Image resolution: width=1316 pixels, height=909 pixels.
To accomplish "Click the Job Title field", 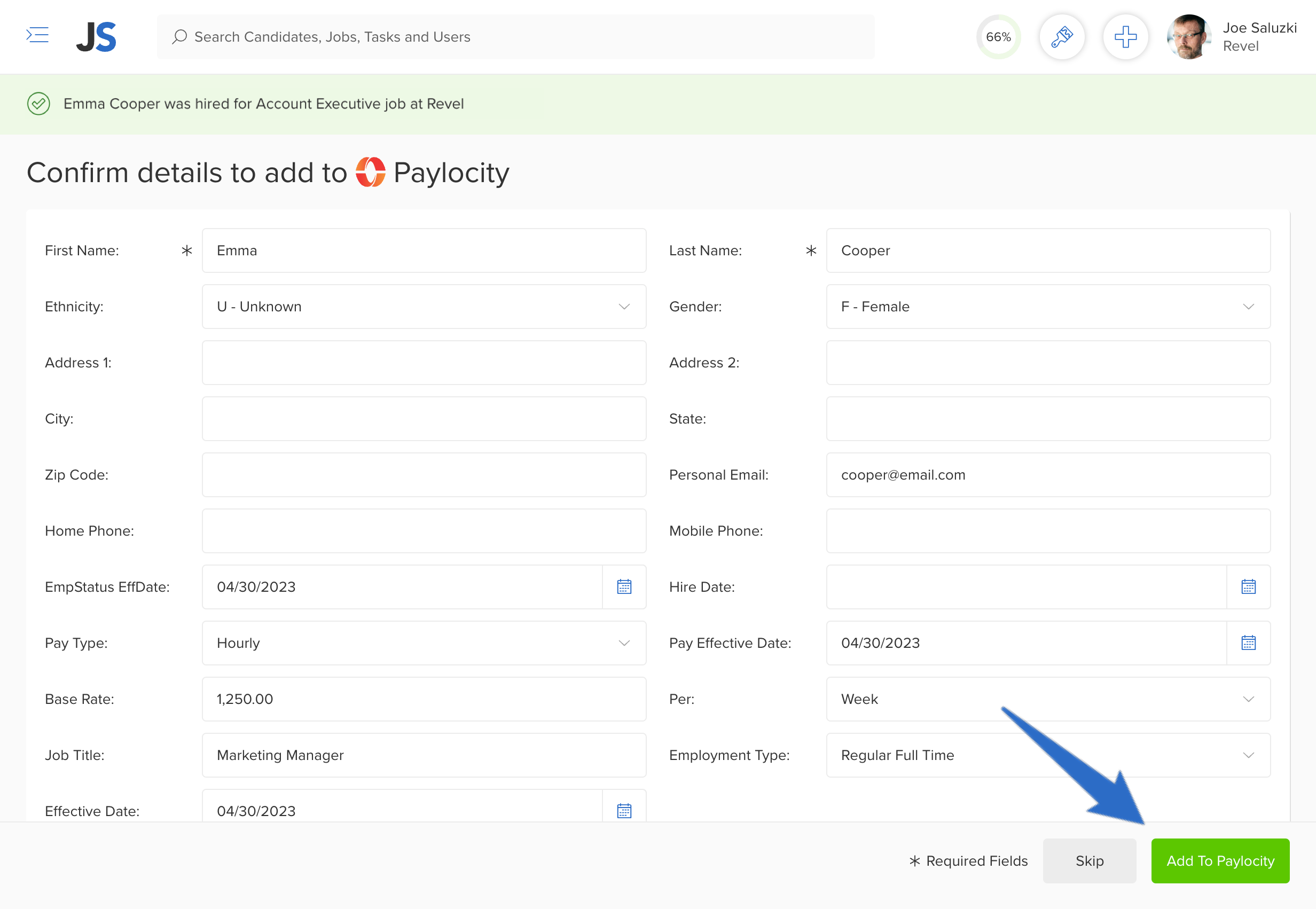I will [x=424, y=755].
